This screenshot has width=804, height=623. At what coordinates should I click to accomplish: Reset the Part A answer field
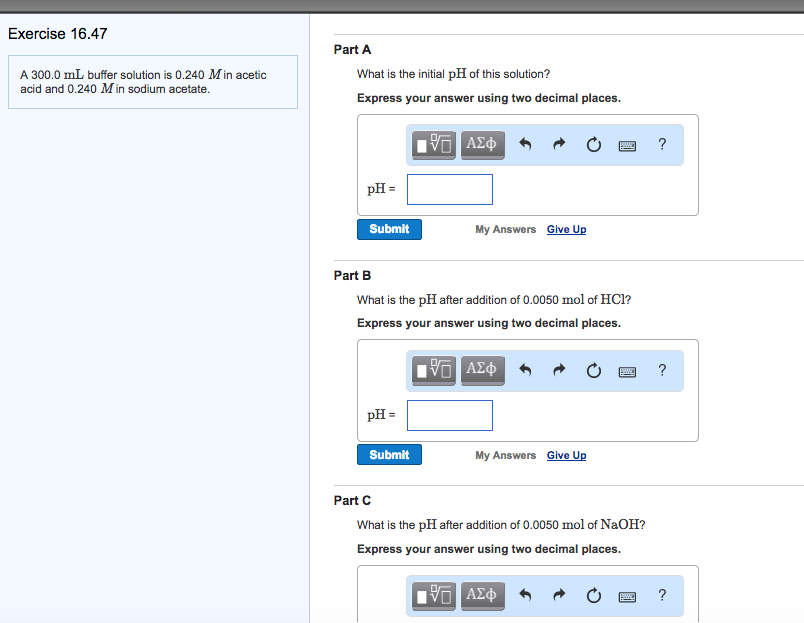(x=594, y=145)
